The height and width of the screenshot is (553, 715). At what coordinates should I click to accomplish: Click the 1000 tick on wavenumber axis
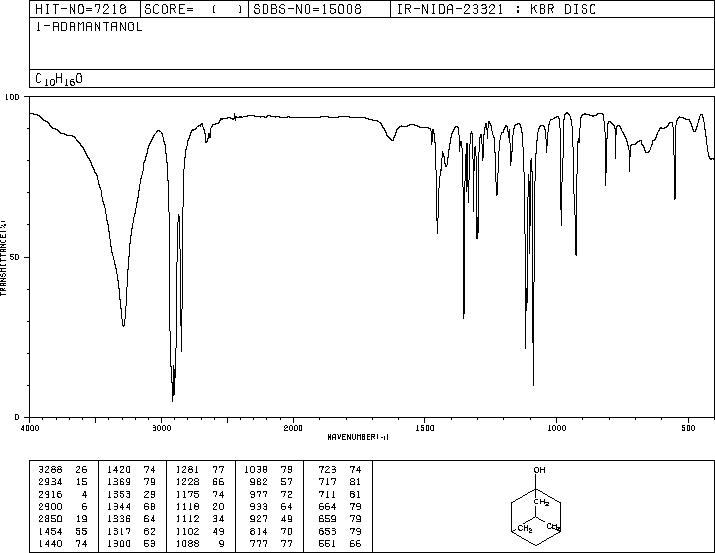tap(557, 428)
